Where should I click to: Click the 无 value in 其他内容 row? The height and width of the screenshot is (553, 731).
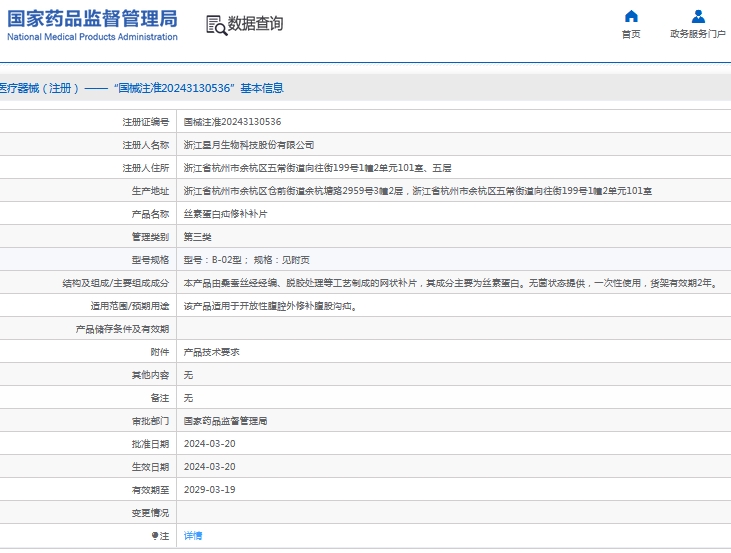[x=188, y=375]
